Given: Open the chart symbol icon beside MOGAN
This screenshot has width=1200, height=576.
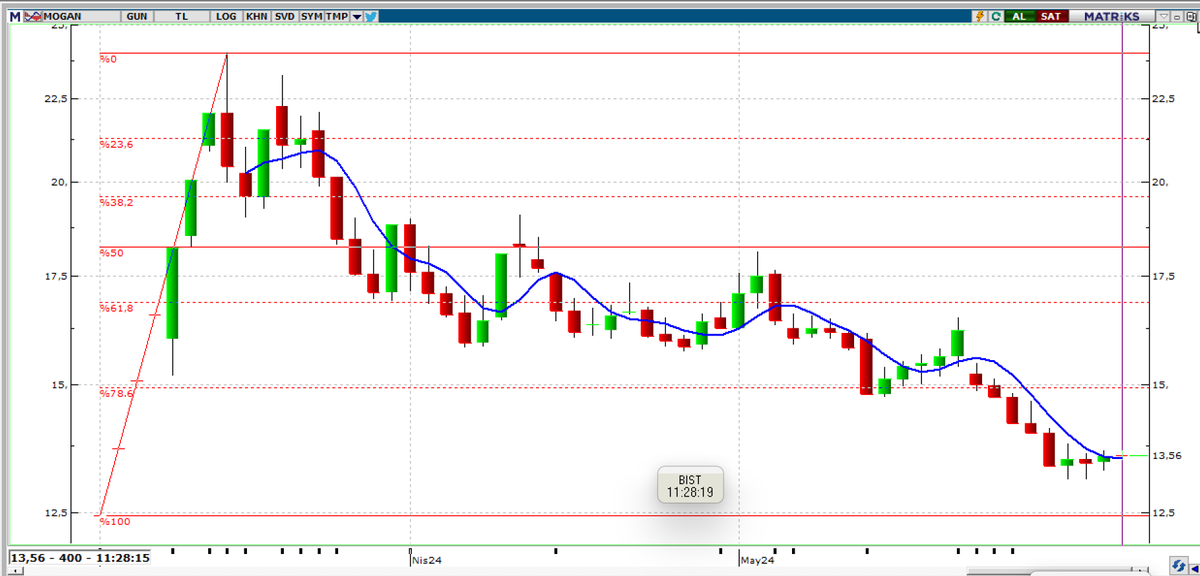Looking at the screenshot, I should click(x=32, y=17).
